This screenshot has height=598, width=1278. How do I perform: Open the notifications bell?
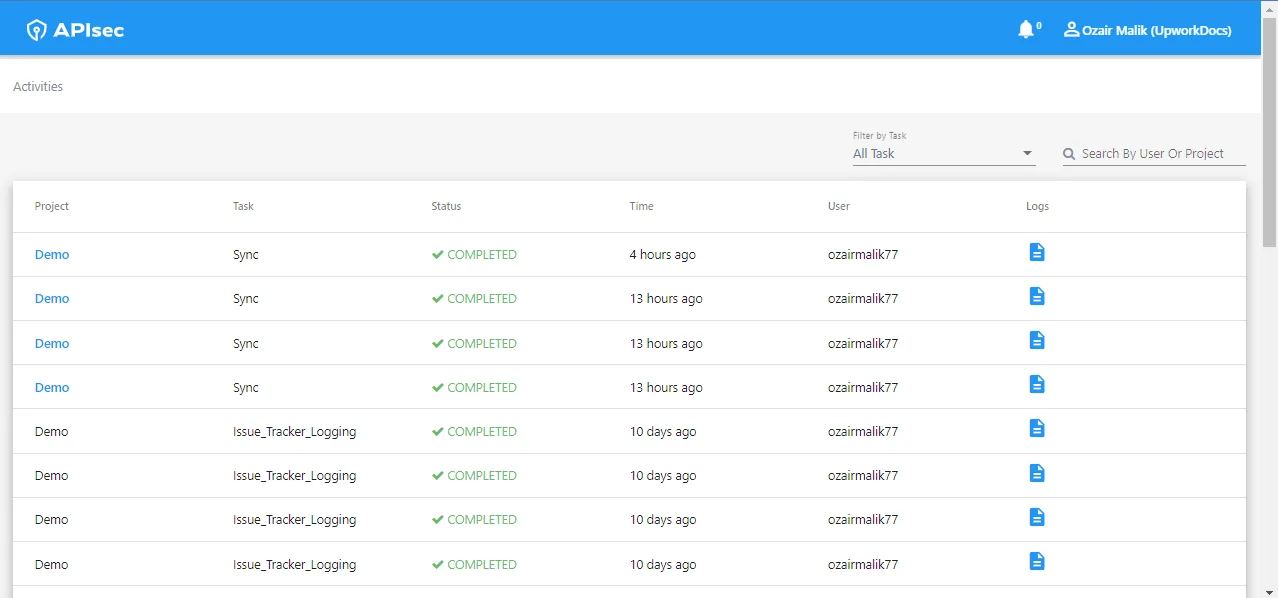click(x=1026, y=30)
